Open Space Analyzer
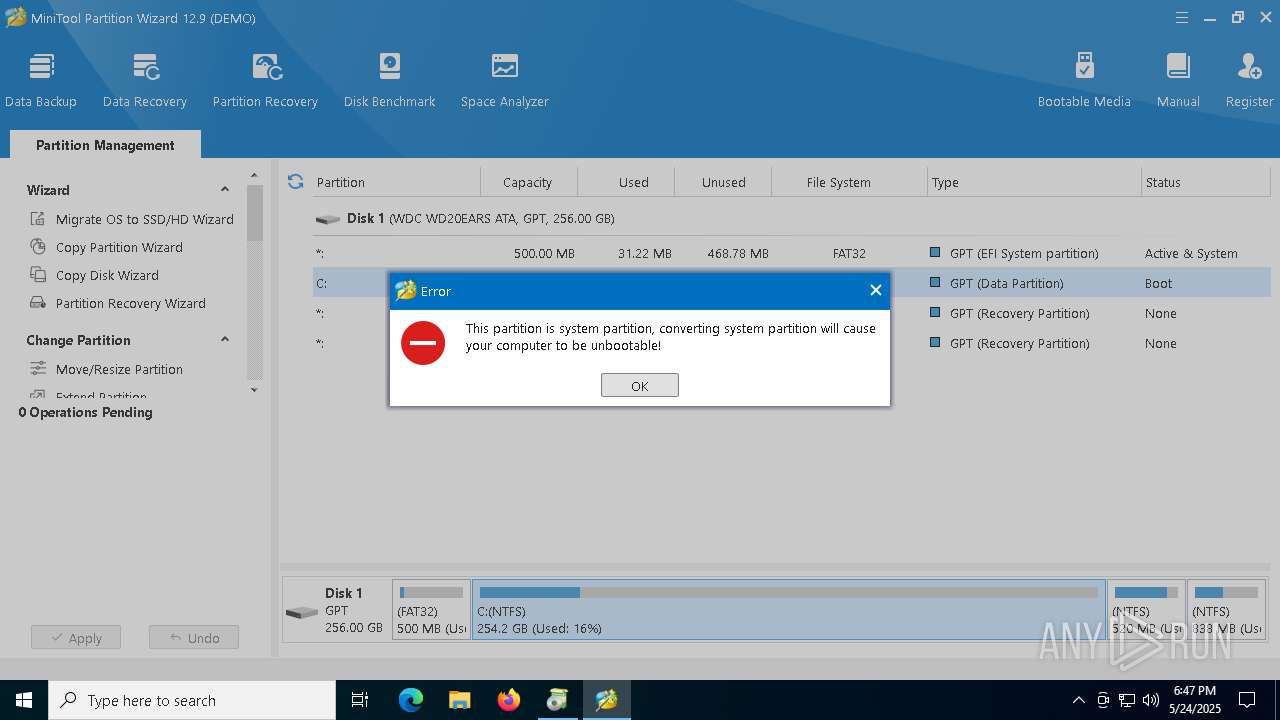This screenshot has height=720, width=1280. (x=504, y=80)
